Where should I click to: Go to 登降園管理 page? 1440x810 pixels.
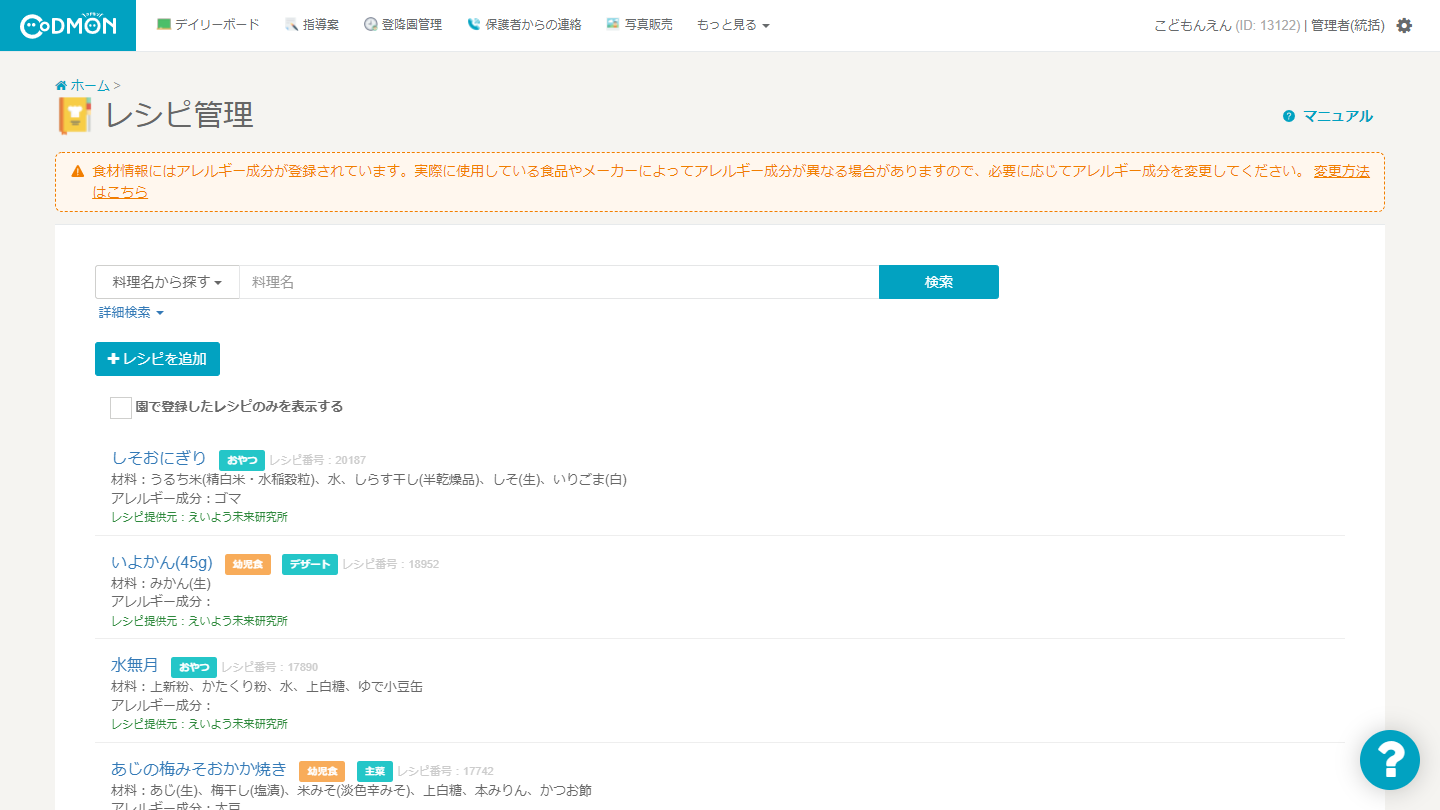[403, 25]
